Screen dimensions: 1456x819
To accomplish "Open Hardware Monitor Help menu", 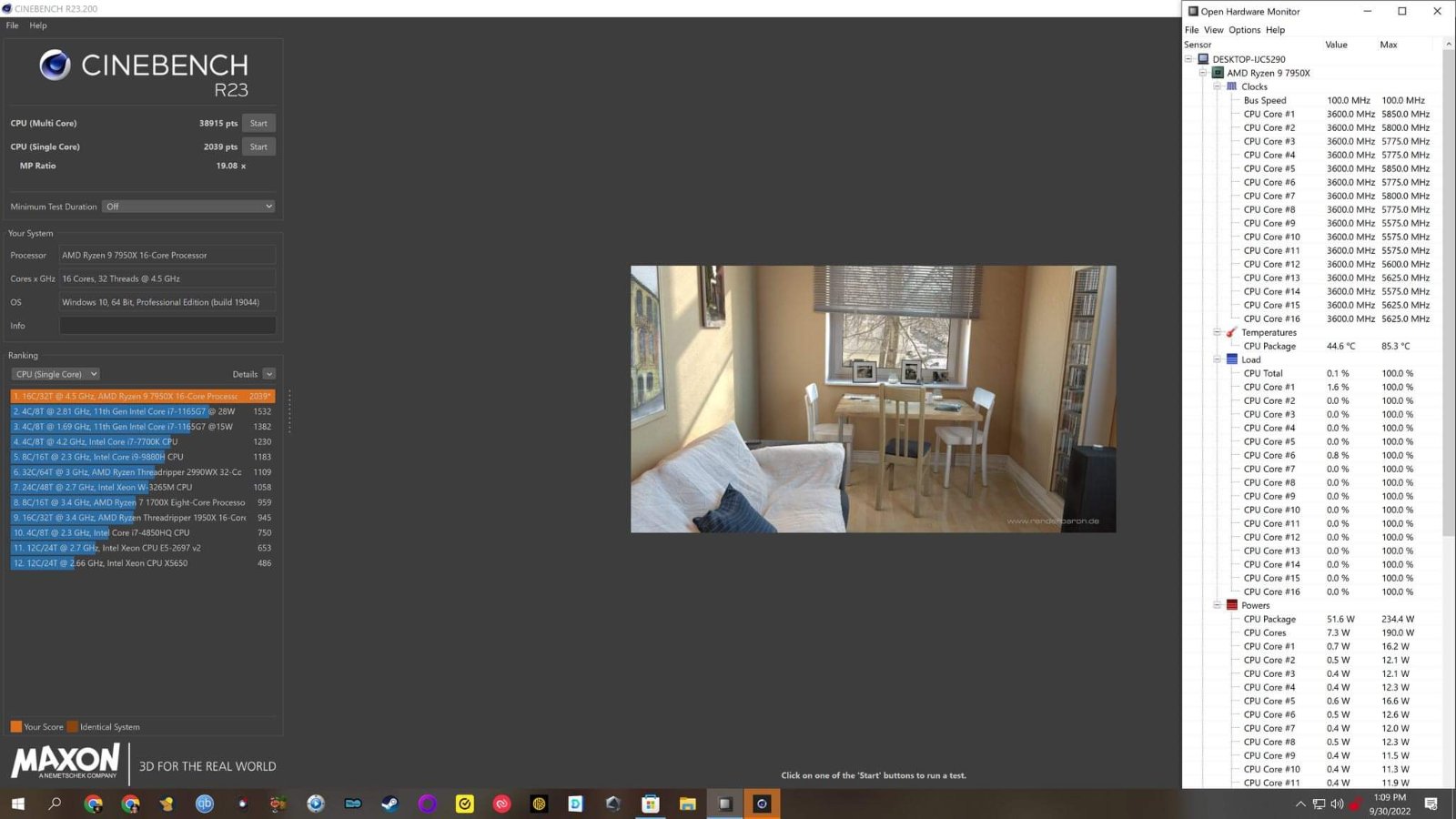I will pos(1276,30).
